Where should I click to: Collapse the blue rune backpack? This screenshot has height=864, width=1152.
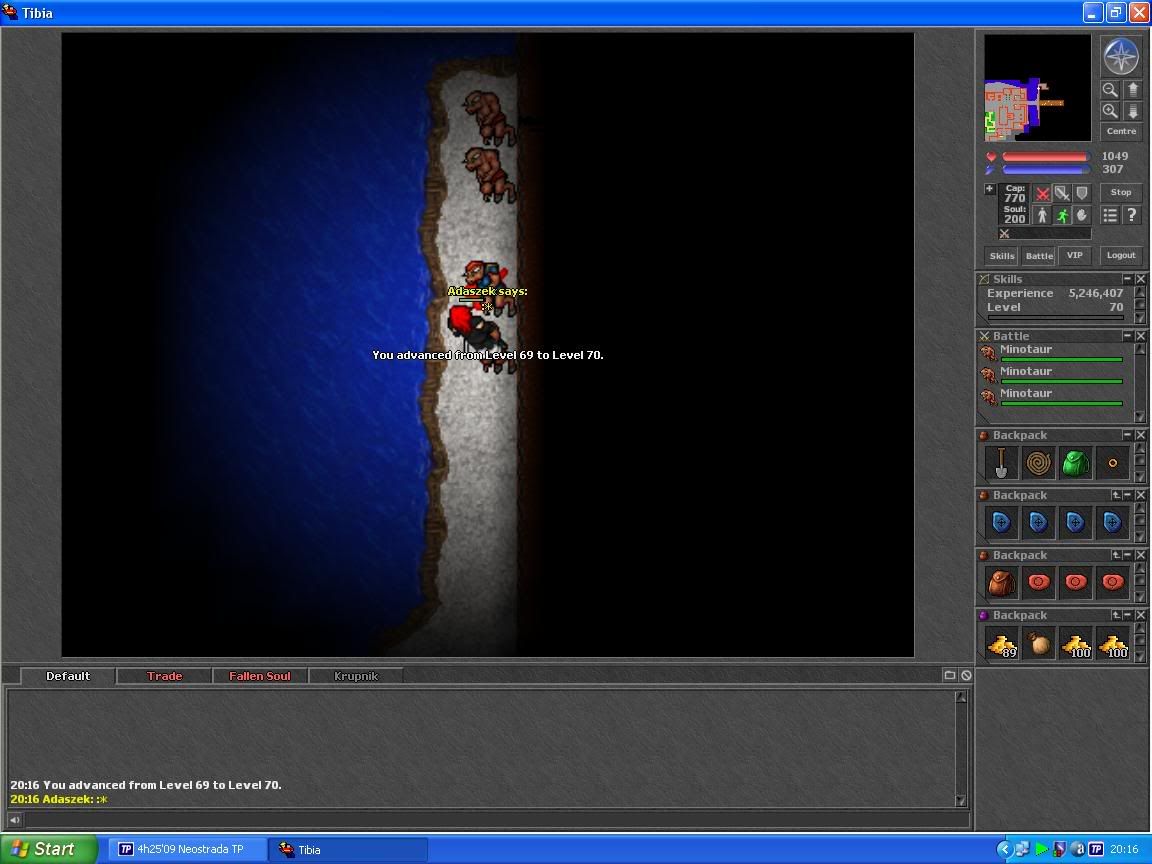coord(1127,495)
